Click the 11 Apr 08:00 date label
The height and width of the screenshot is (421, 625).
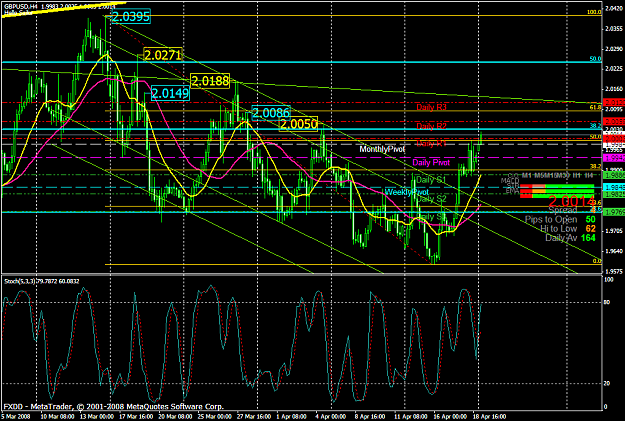click(x=411, y=417)
